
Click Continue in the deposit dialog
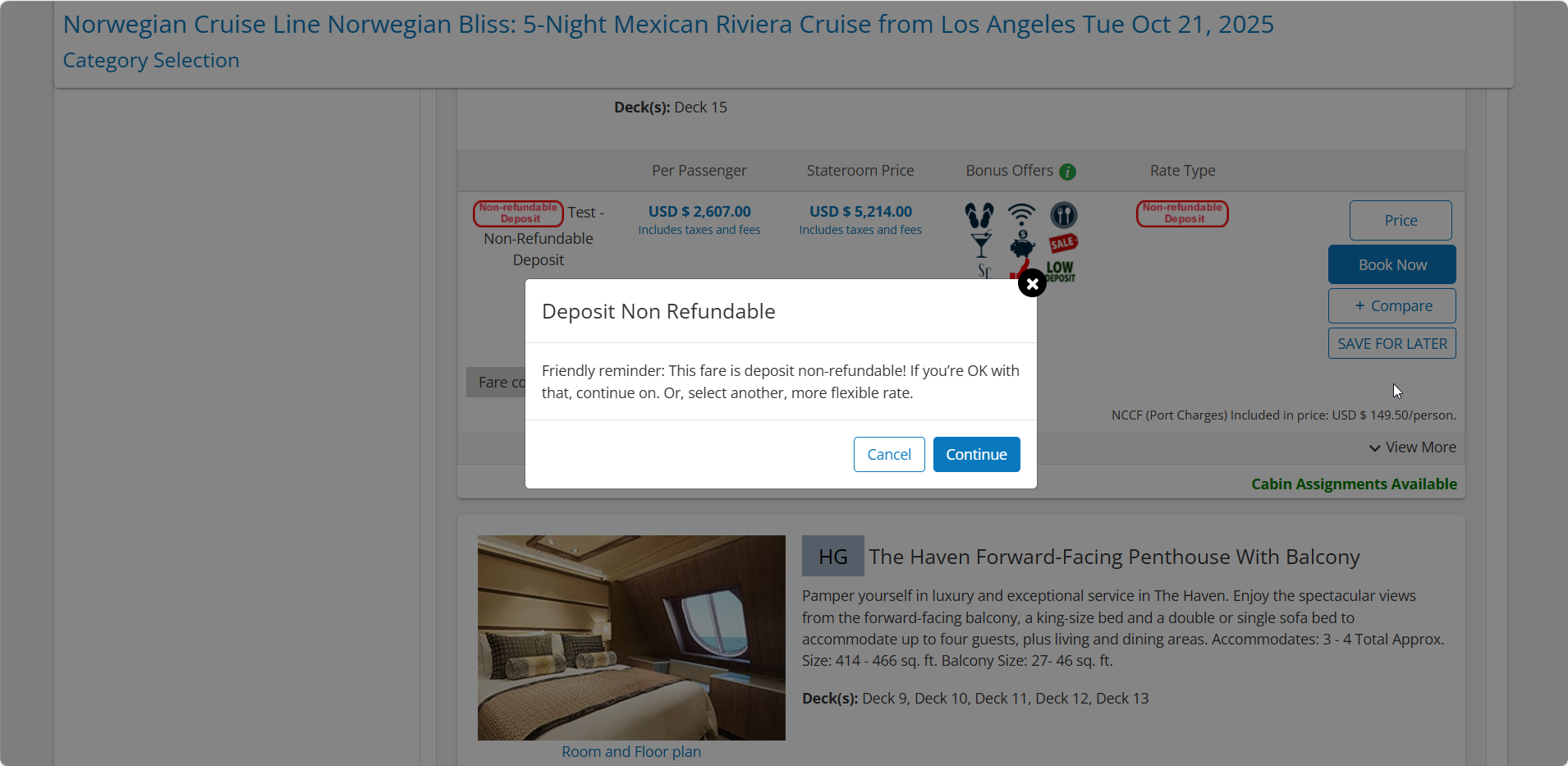coord(976,454)
